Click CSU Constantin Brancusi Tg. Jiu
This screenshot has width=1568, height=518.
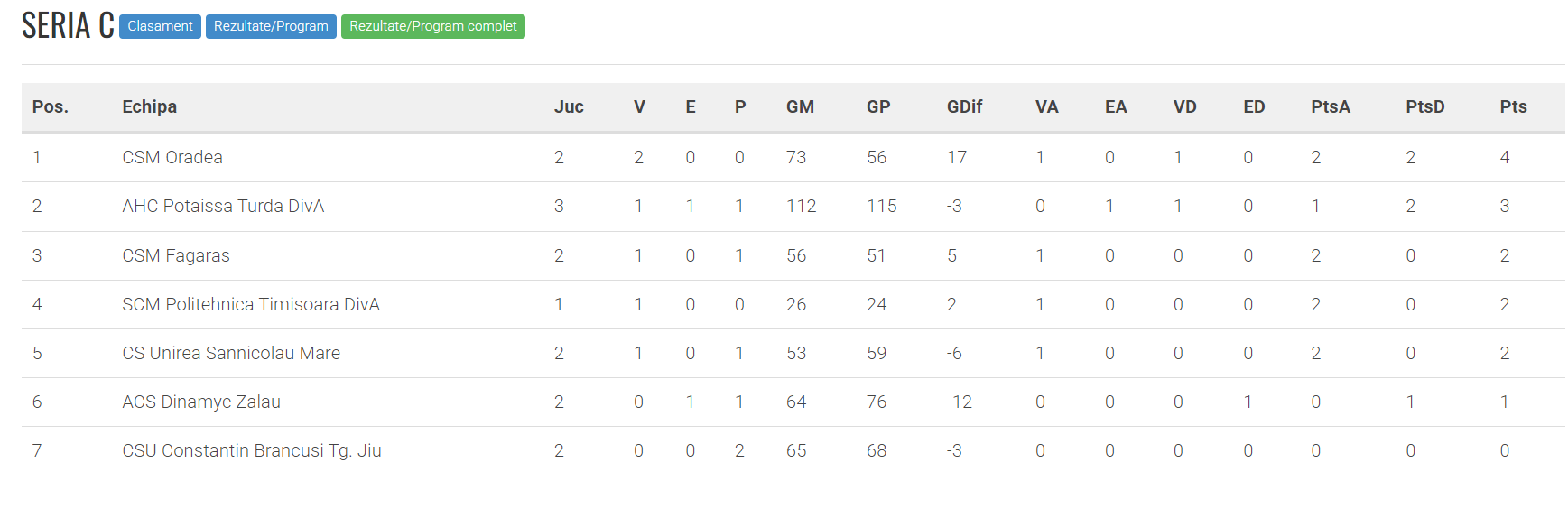point(252,450)
